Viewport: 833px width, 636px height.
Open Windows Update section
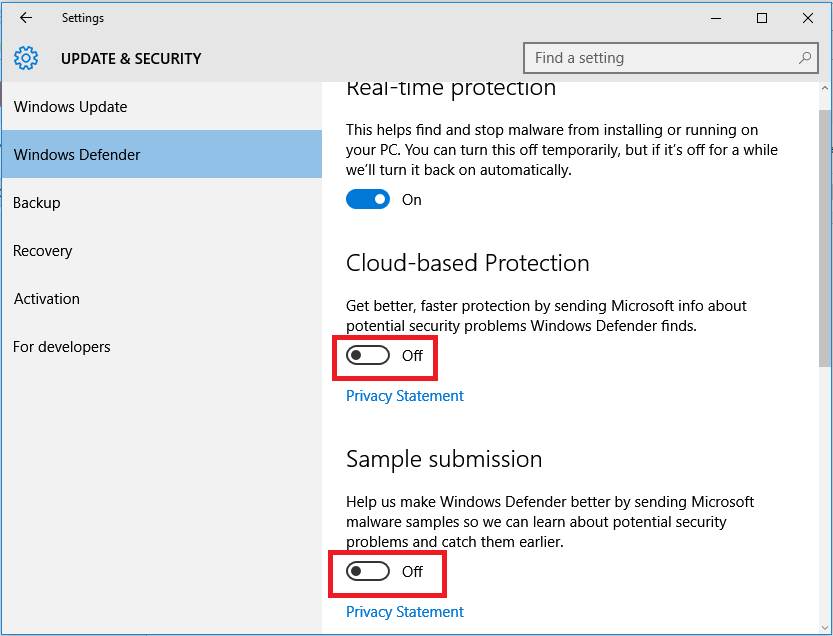[x=162, y=107]
